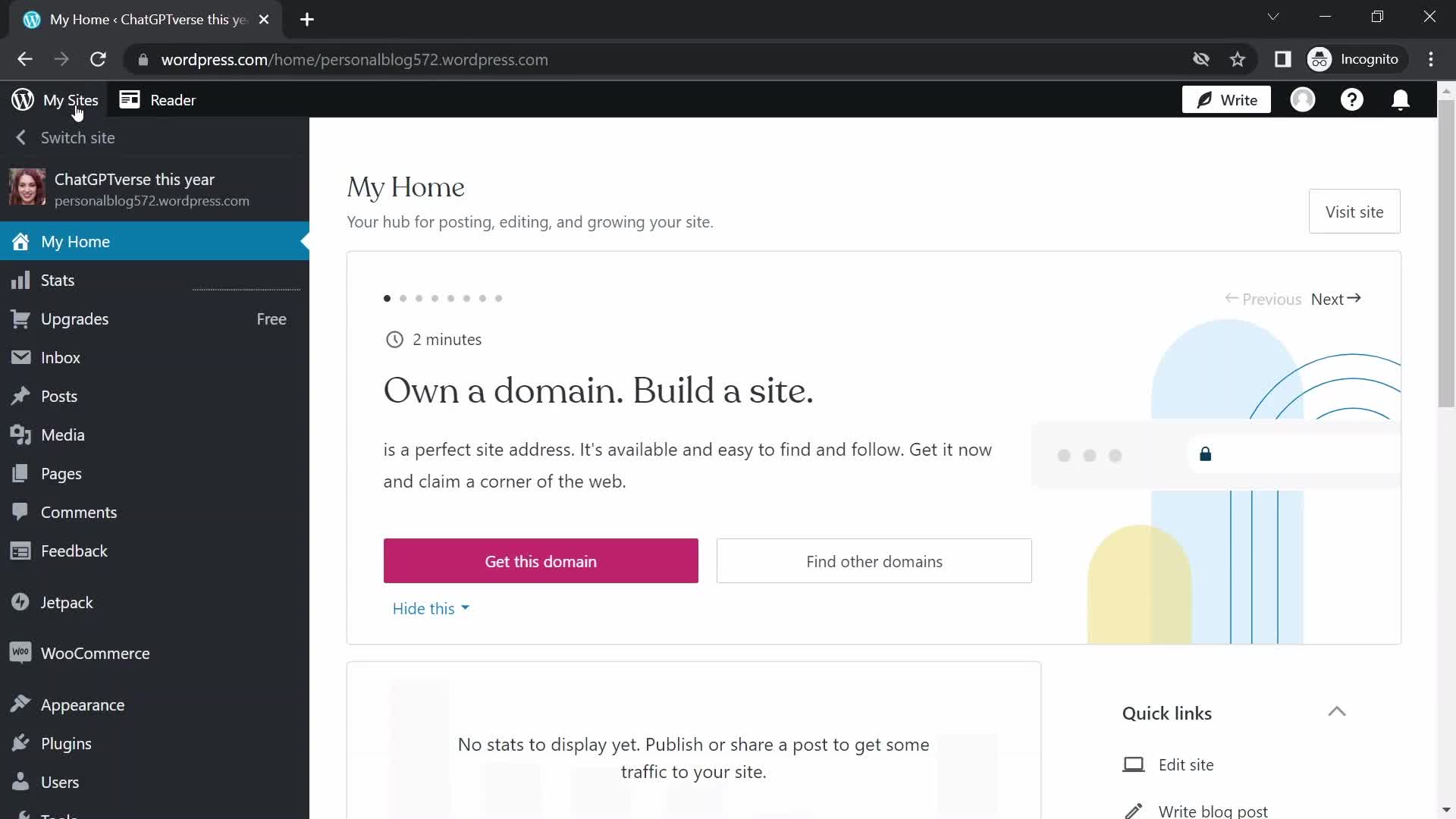Expand the Hide this dropdown

click(x=430, y=608)
